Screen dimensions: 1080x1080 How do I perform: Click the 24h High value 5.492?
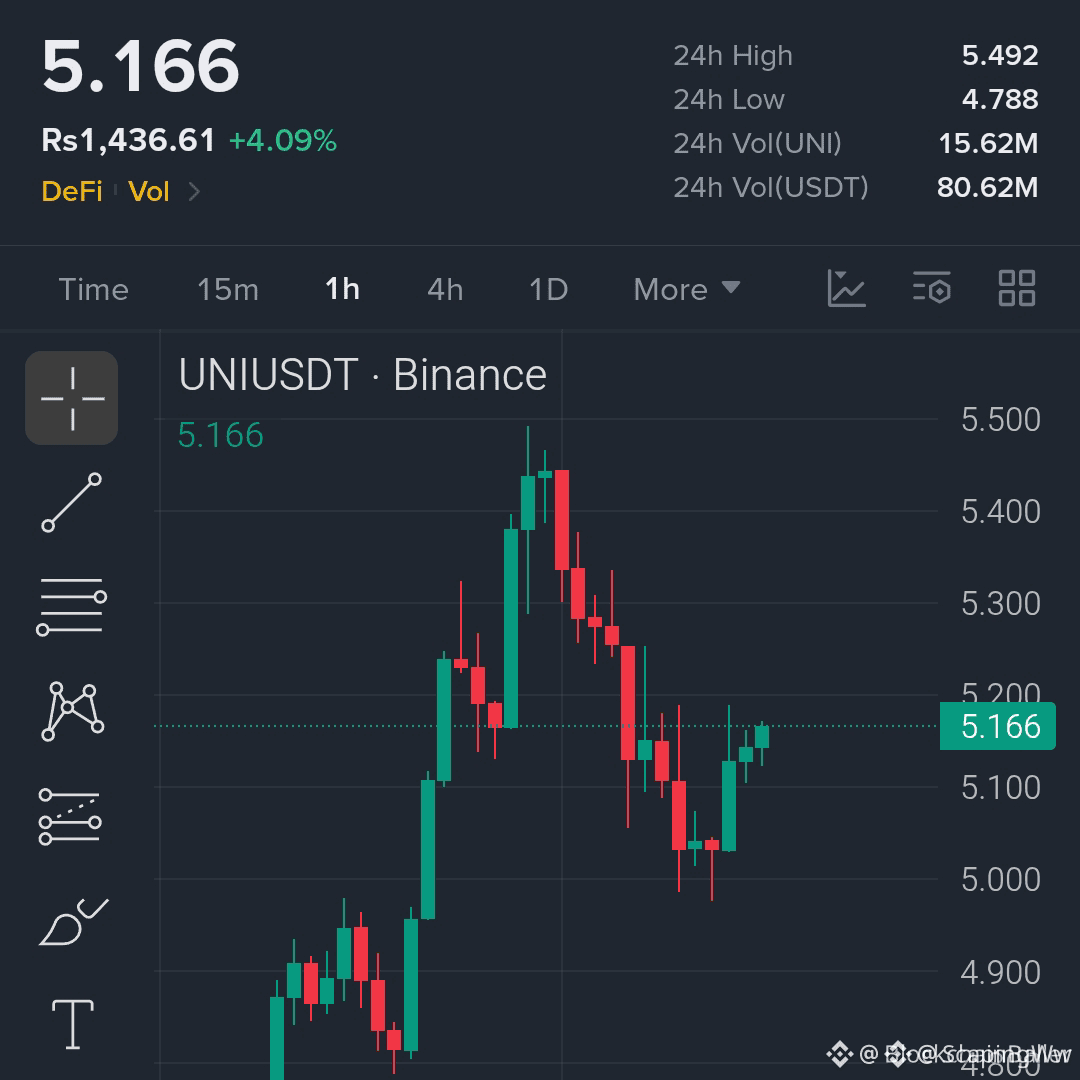tap(1000, 55)
